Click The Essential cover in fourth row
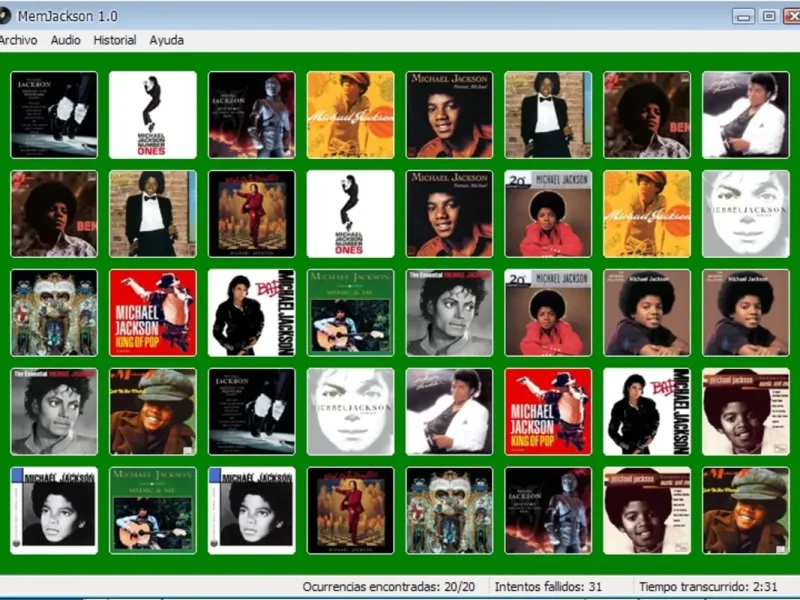 [x=54, y=412]
